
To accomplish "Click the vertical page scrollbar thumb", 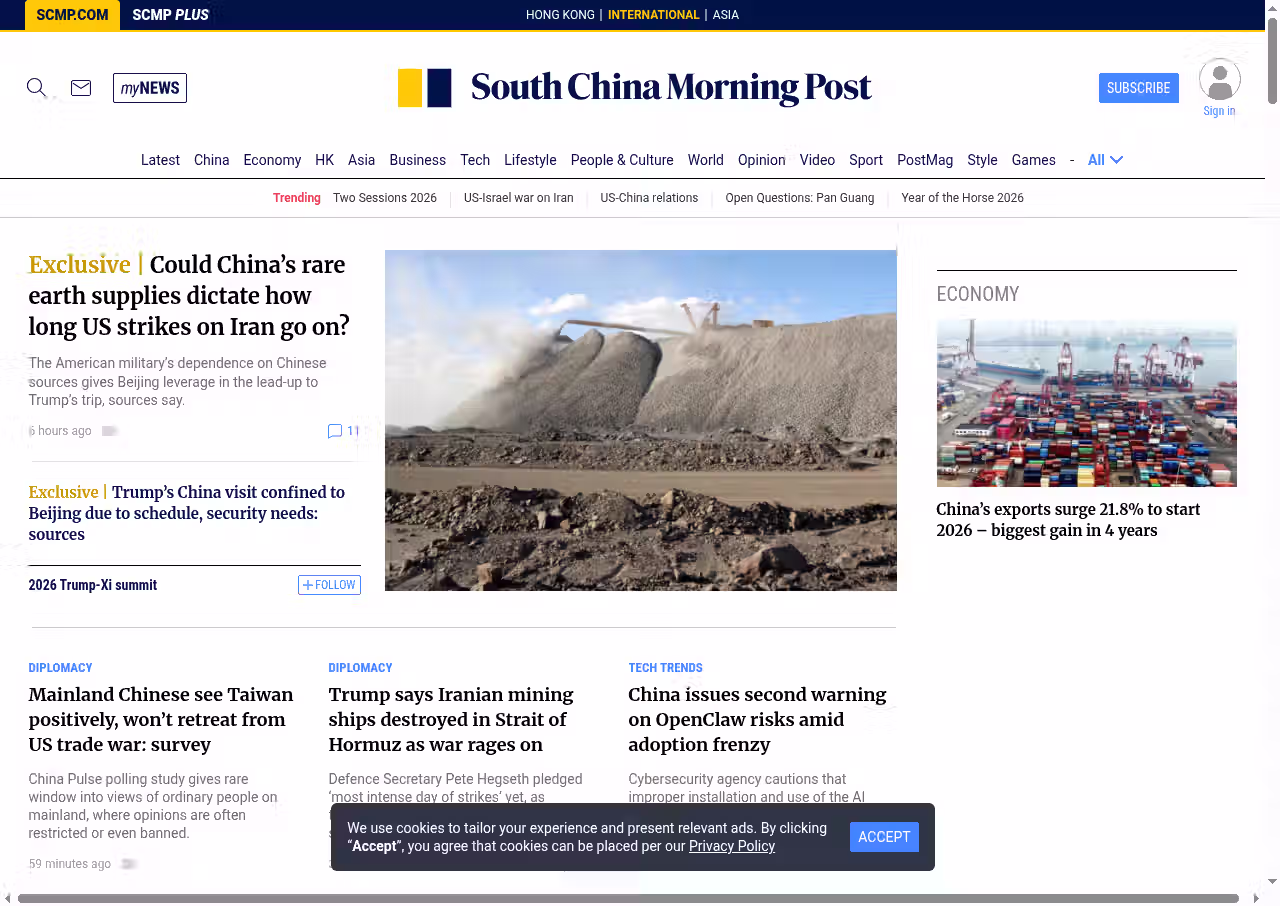I will pos(1272,60).
